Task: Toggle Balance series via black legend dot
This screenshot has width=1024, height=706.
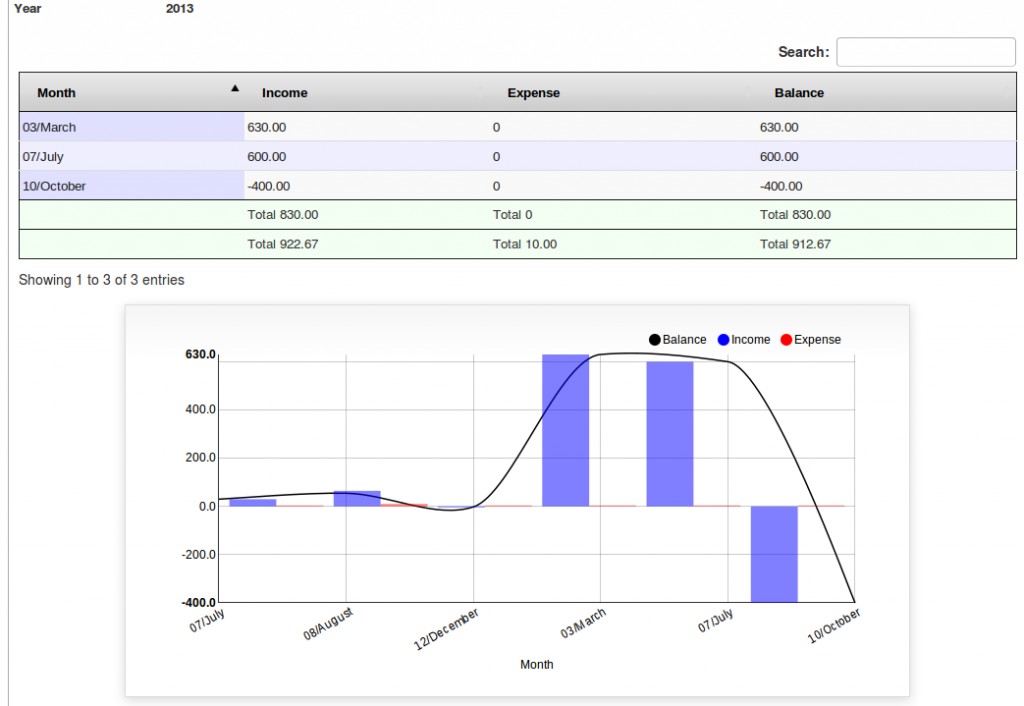Action: tap(655, 340)
